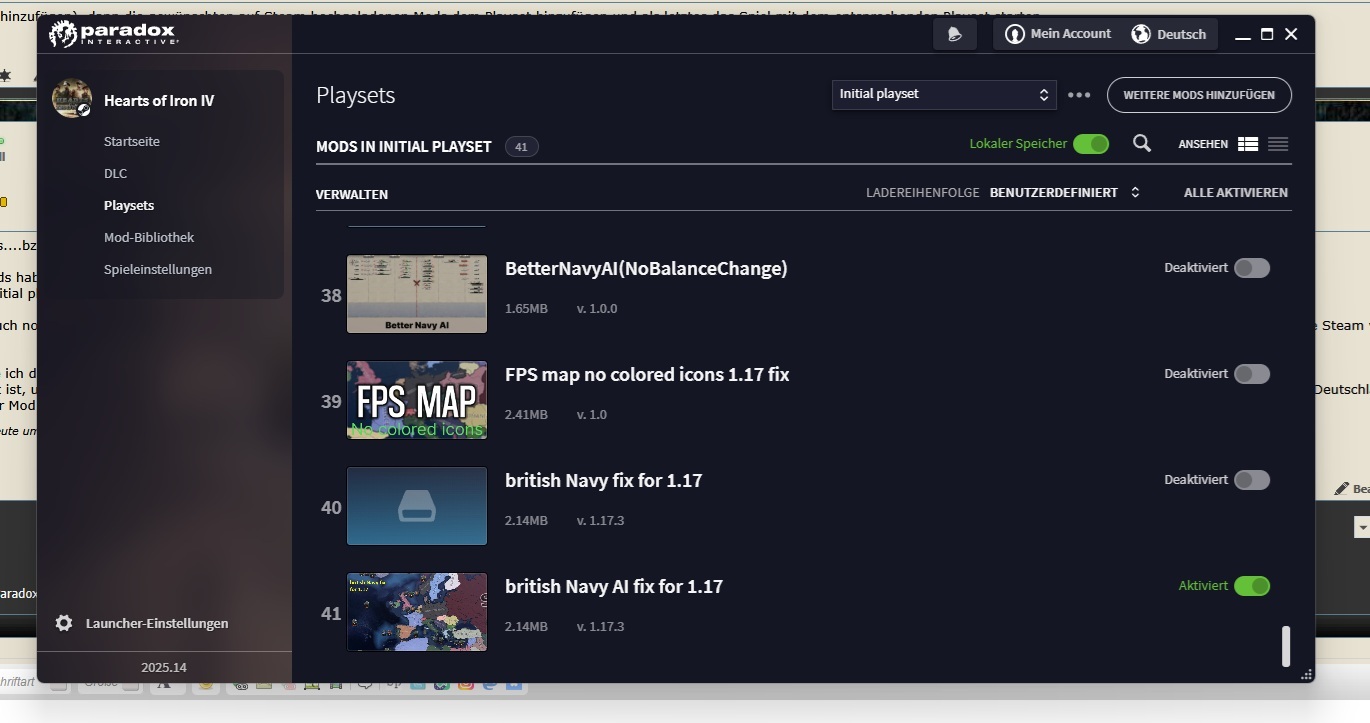Click the FPS MAP mod thumbnail
This screenshot has height=723, width=1370.
coord(417,400)
